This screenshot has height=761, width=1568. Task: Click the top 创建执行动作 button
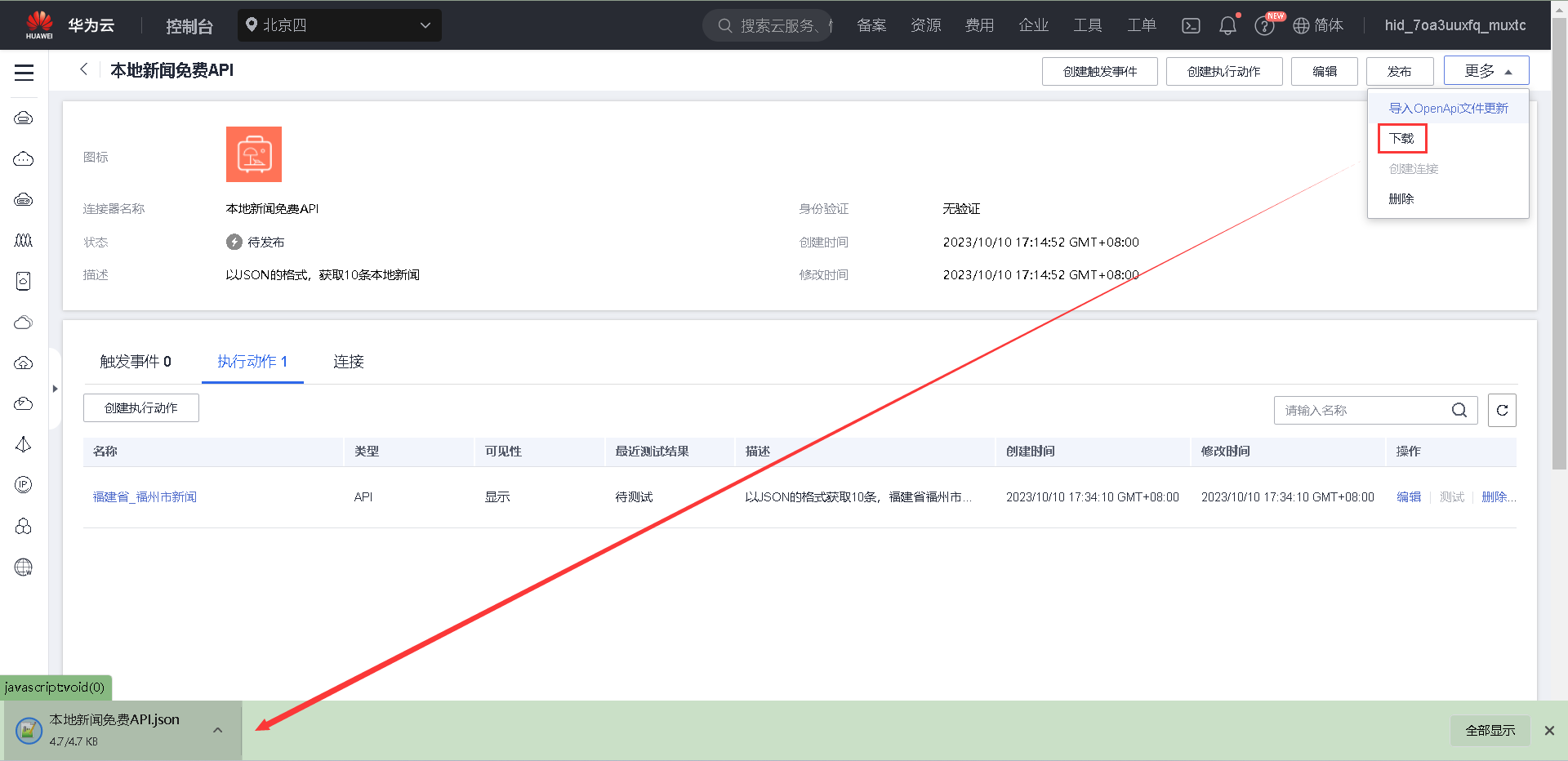coord(1224,71)
